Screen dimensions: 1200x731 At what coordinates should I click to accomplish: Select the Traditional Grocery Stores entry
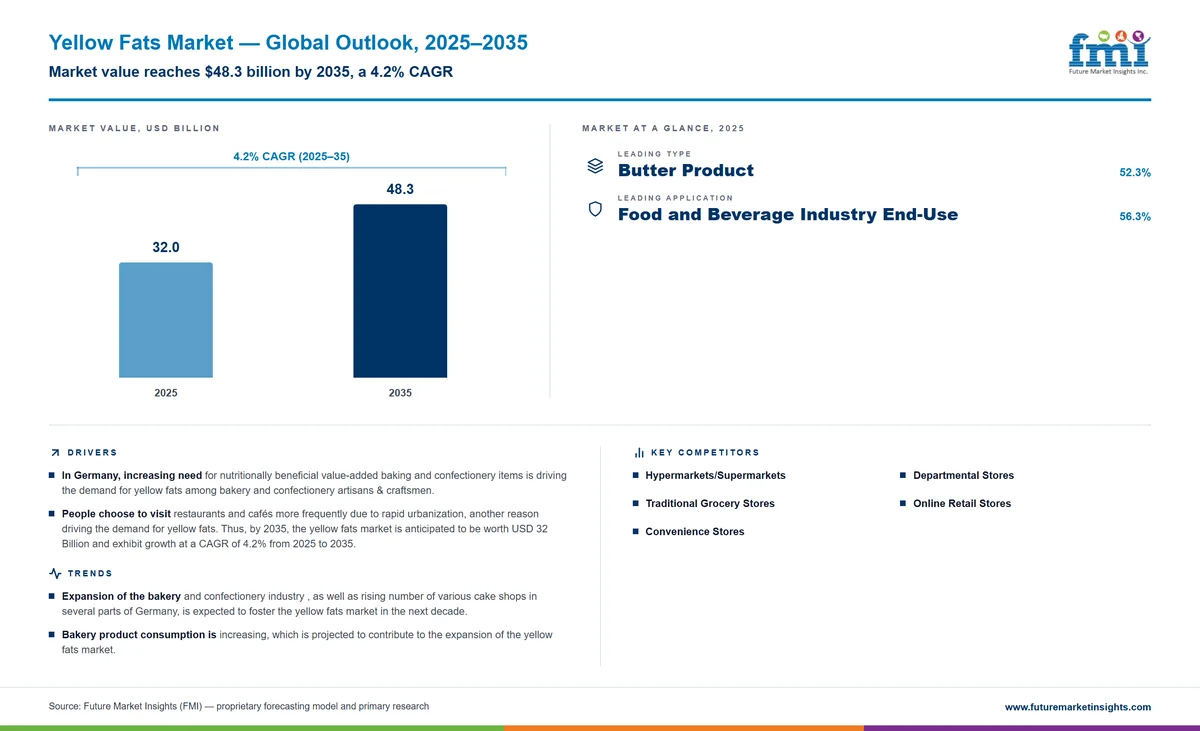tap(710, 503)
